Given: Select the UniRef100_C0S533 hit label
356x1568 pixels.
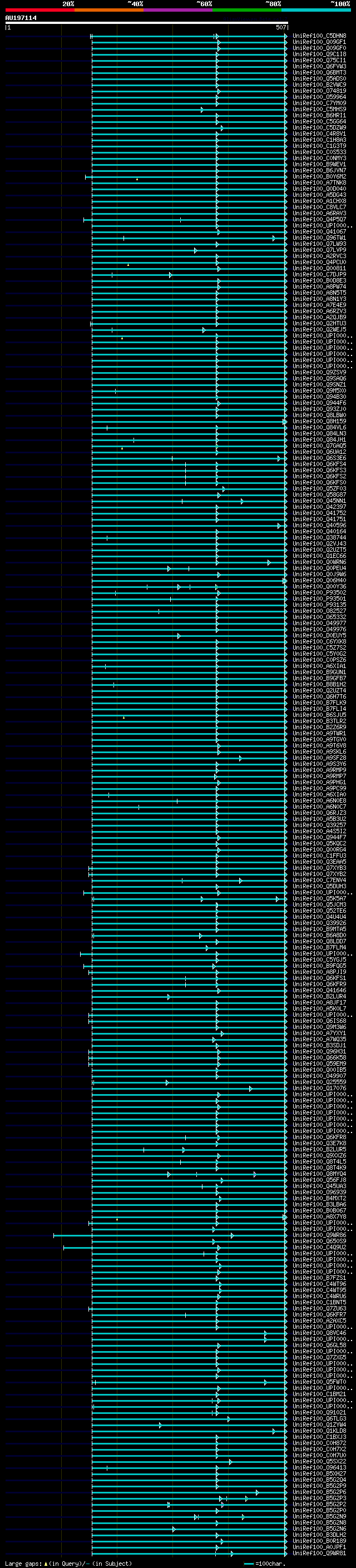Looking at the screenshot, I should coord(319,152).
